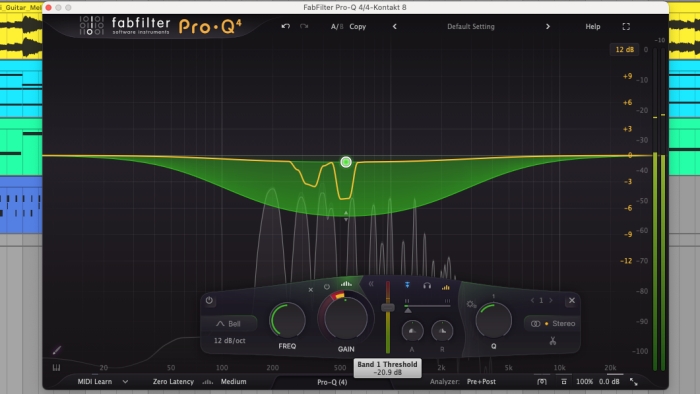Click the output options icon left of 100%

click(564, 382)
